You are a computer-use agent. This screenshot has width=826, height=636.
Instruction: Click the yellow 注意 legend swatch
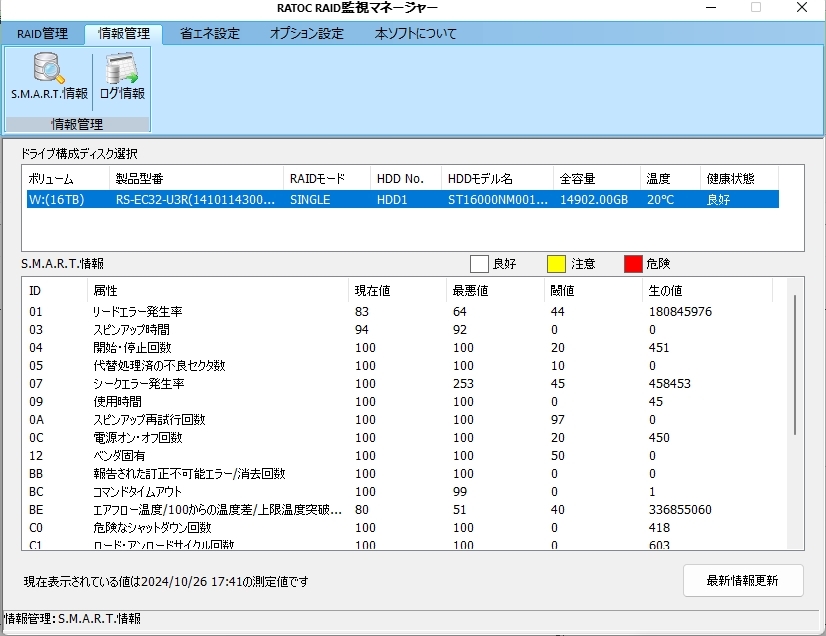click(x=556, y=264)
